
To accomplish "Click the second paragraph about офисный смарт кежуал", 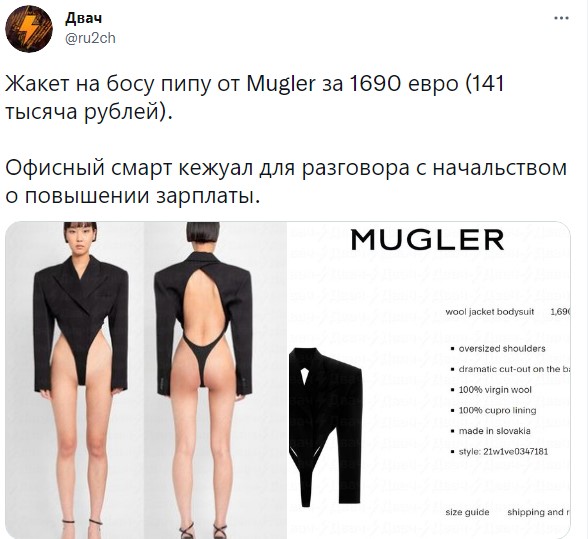I will click(286, 182).
